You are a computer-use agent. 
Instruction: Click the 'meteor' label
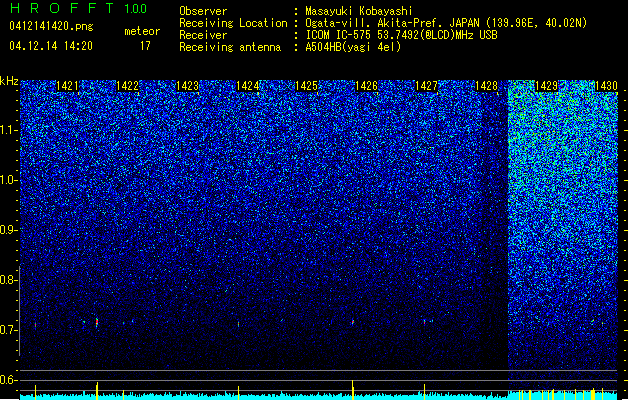coord(142,31)
